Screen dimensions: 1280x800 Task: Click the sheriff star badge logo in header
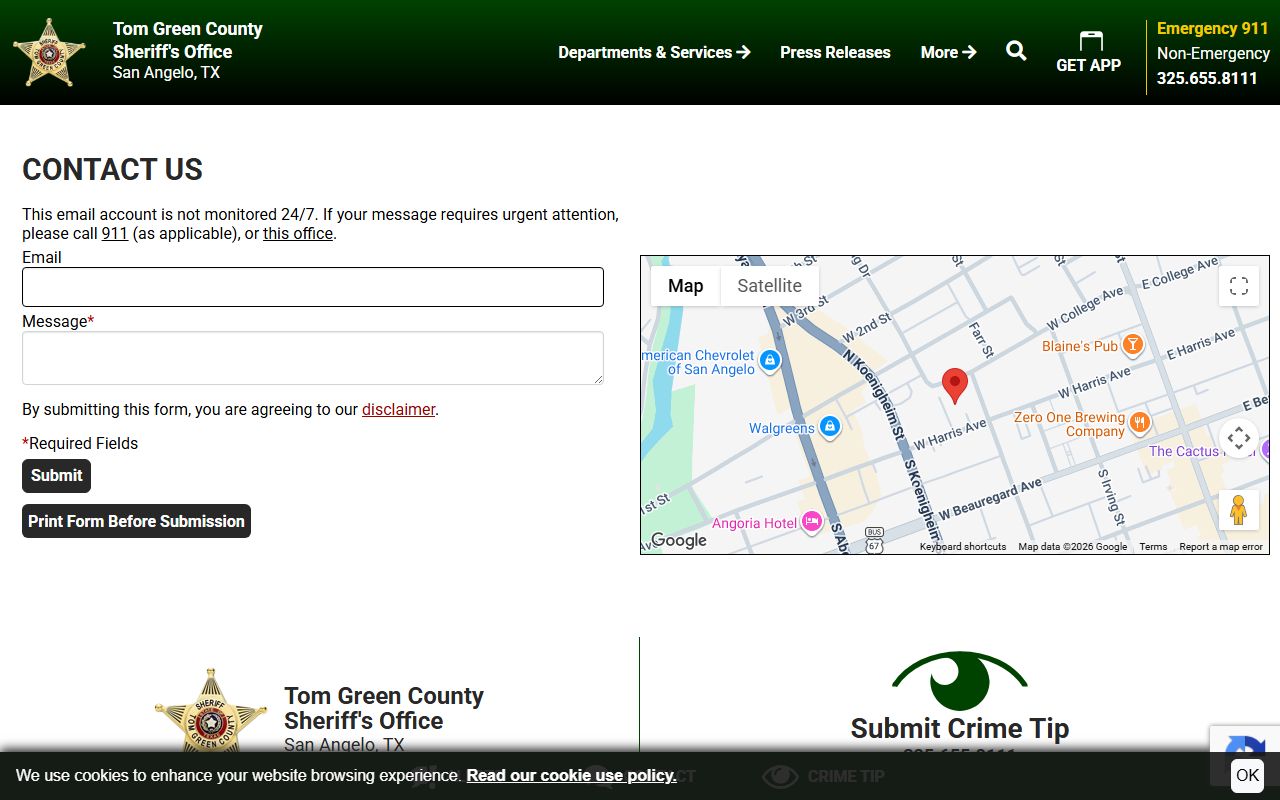49,52
